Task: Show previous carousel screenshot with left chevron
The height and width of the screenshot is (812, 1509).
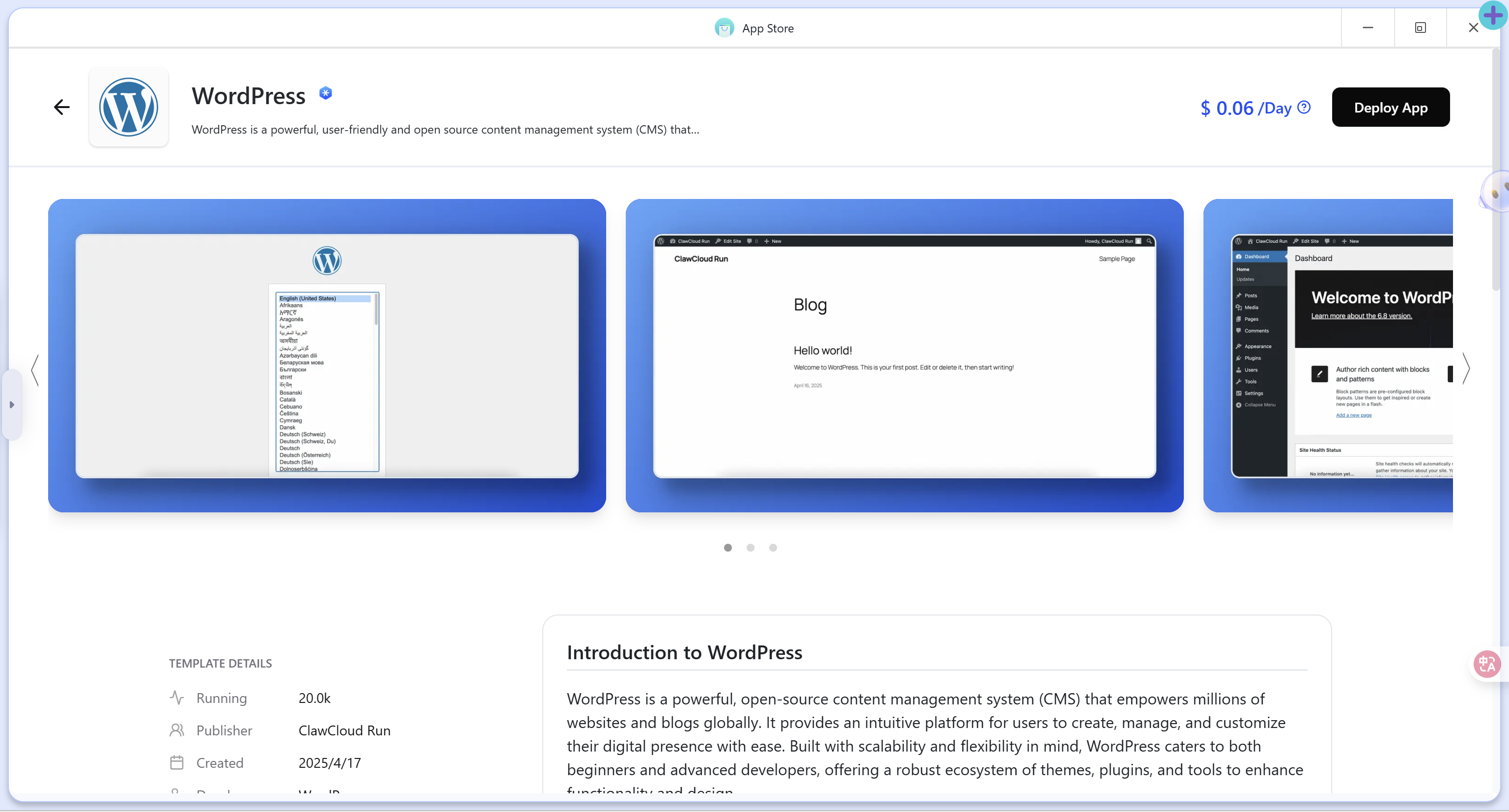Action: (x=35, y=370)
